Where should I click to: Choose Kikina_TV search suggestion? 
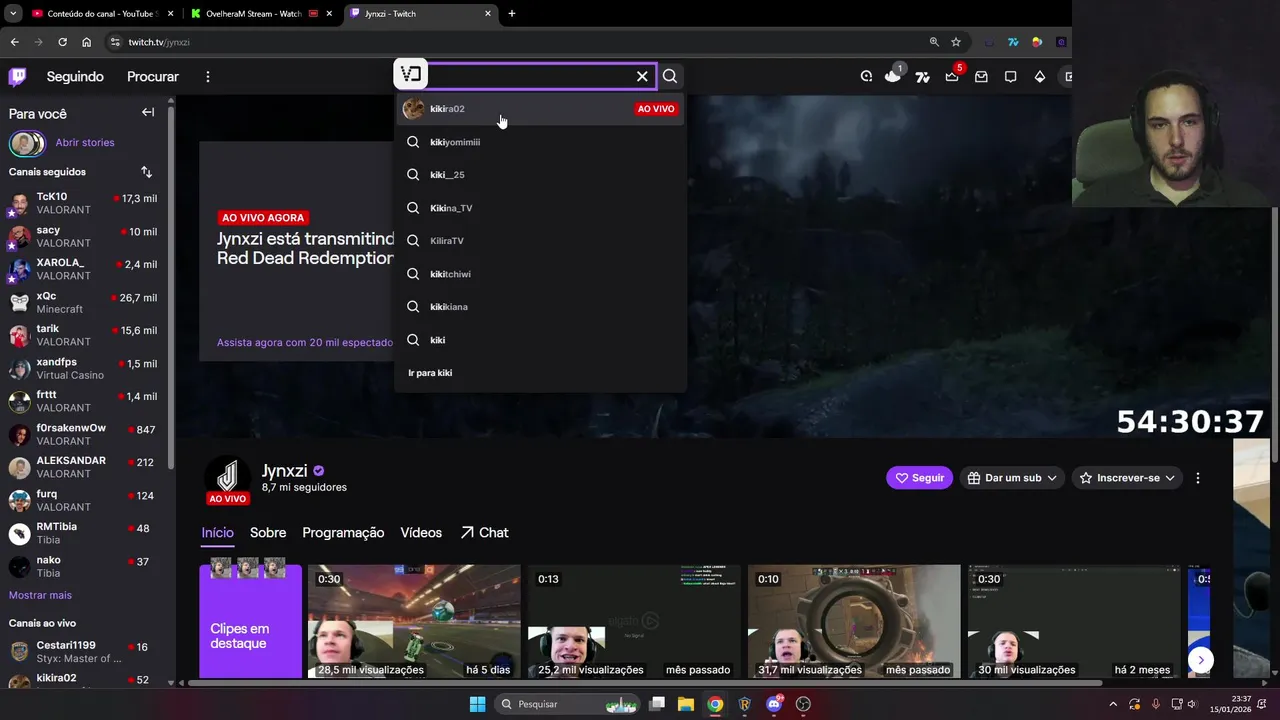pyautogui.click(x=540, y=208)
